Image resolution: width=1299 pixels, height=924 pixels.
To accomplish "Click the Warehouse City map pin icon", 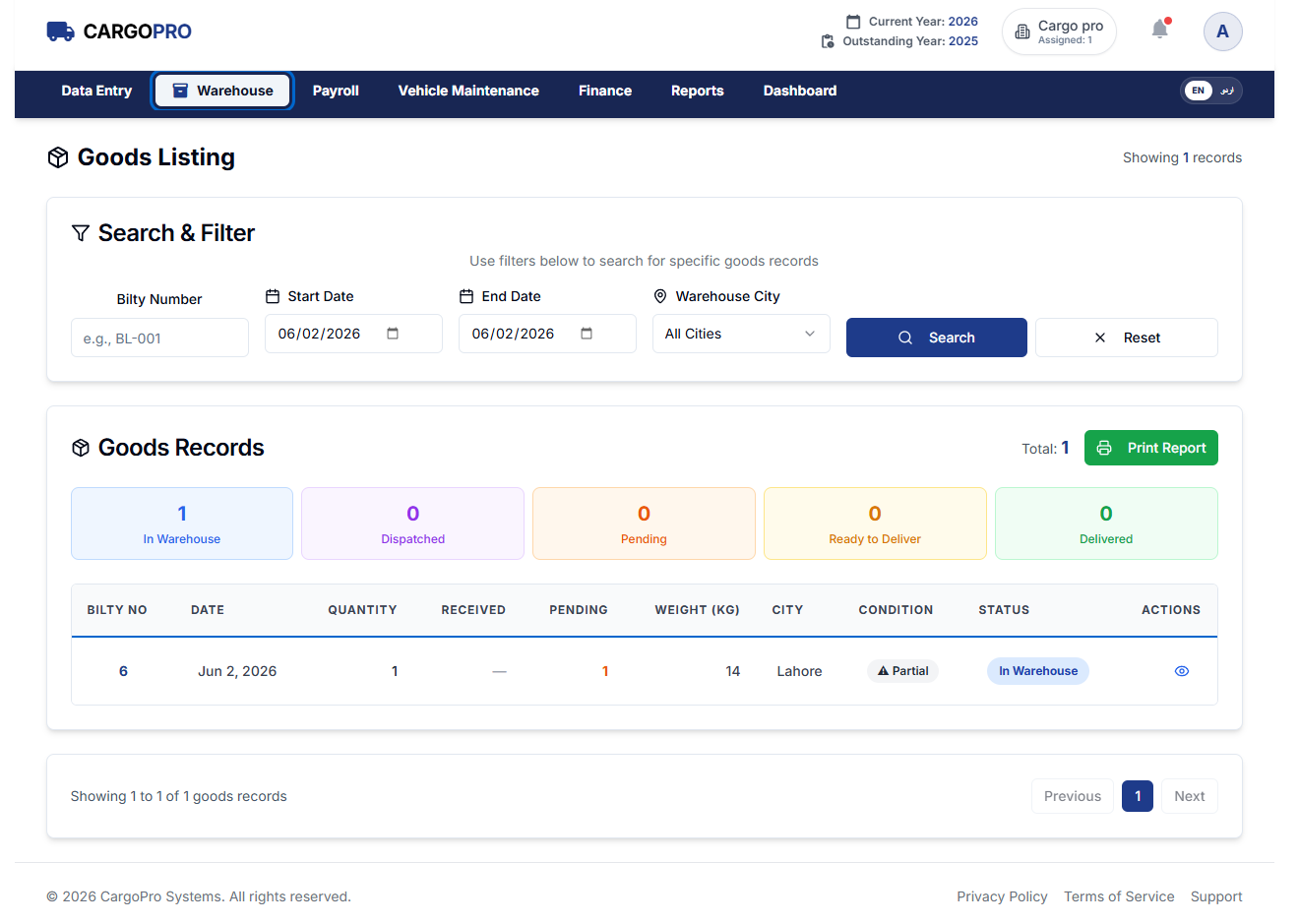I will [660, 296].
